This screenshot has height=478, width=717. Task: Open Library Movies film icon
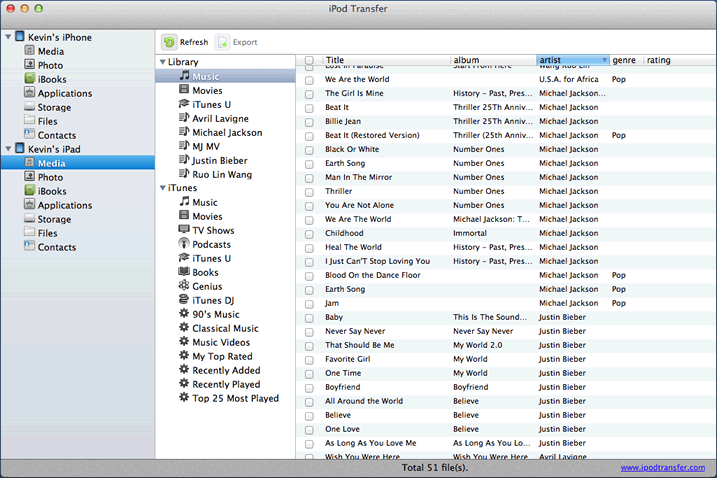tap(184, 90)
